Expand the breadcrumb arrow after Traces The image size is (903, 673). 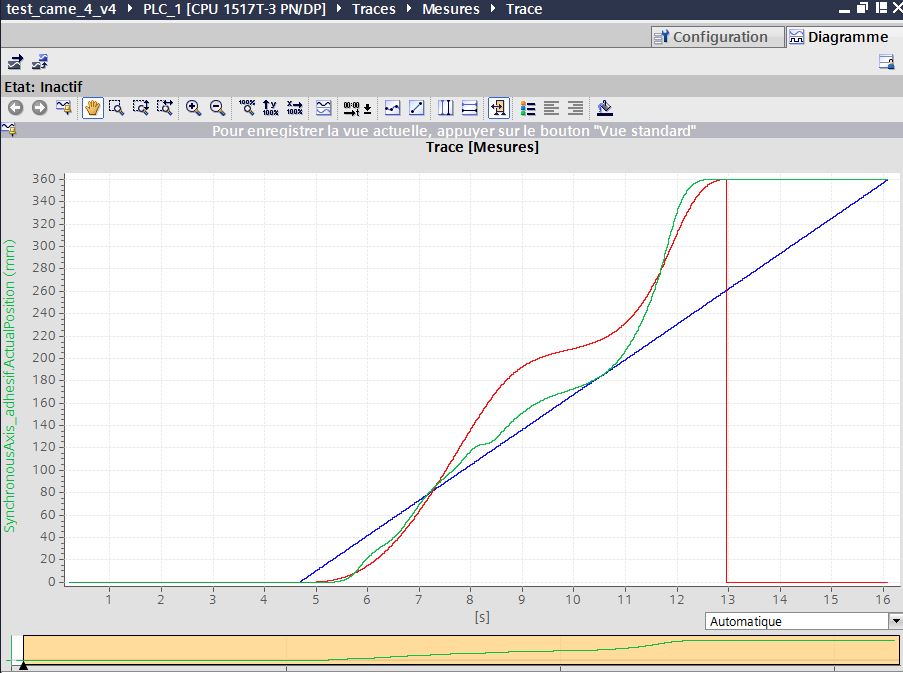pos(409,9)
